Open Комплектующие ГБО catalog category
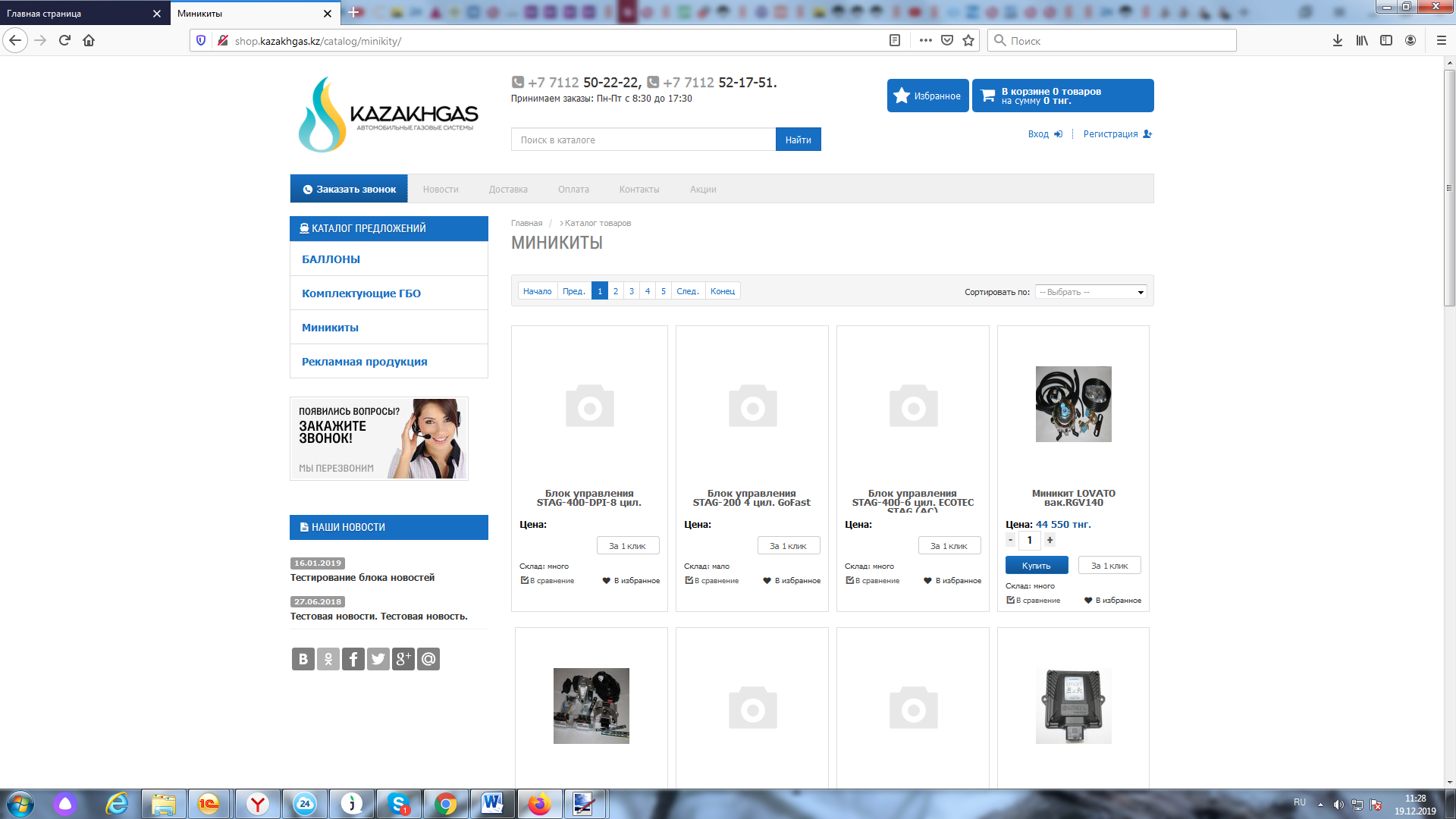The width and height of the screenshot is (1456, 819). [389, 293]
